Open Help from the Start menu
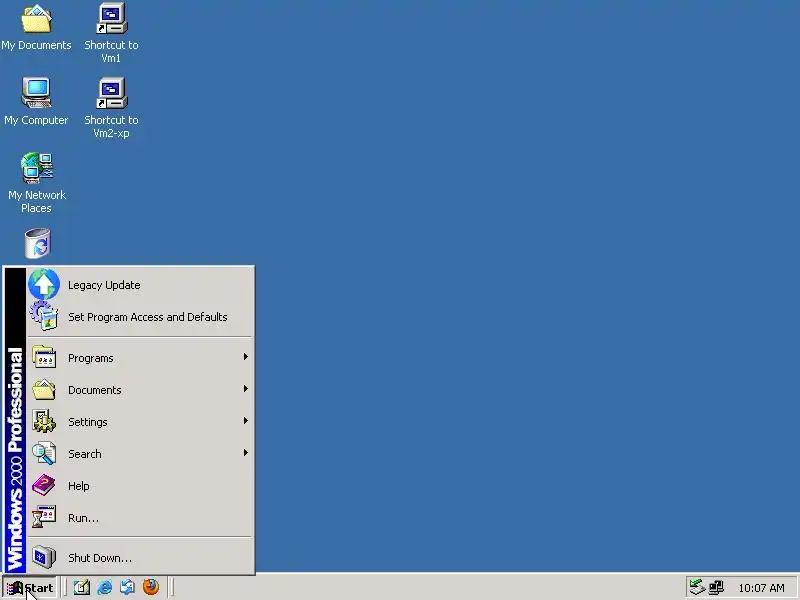 [x=140, y=486]
